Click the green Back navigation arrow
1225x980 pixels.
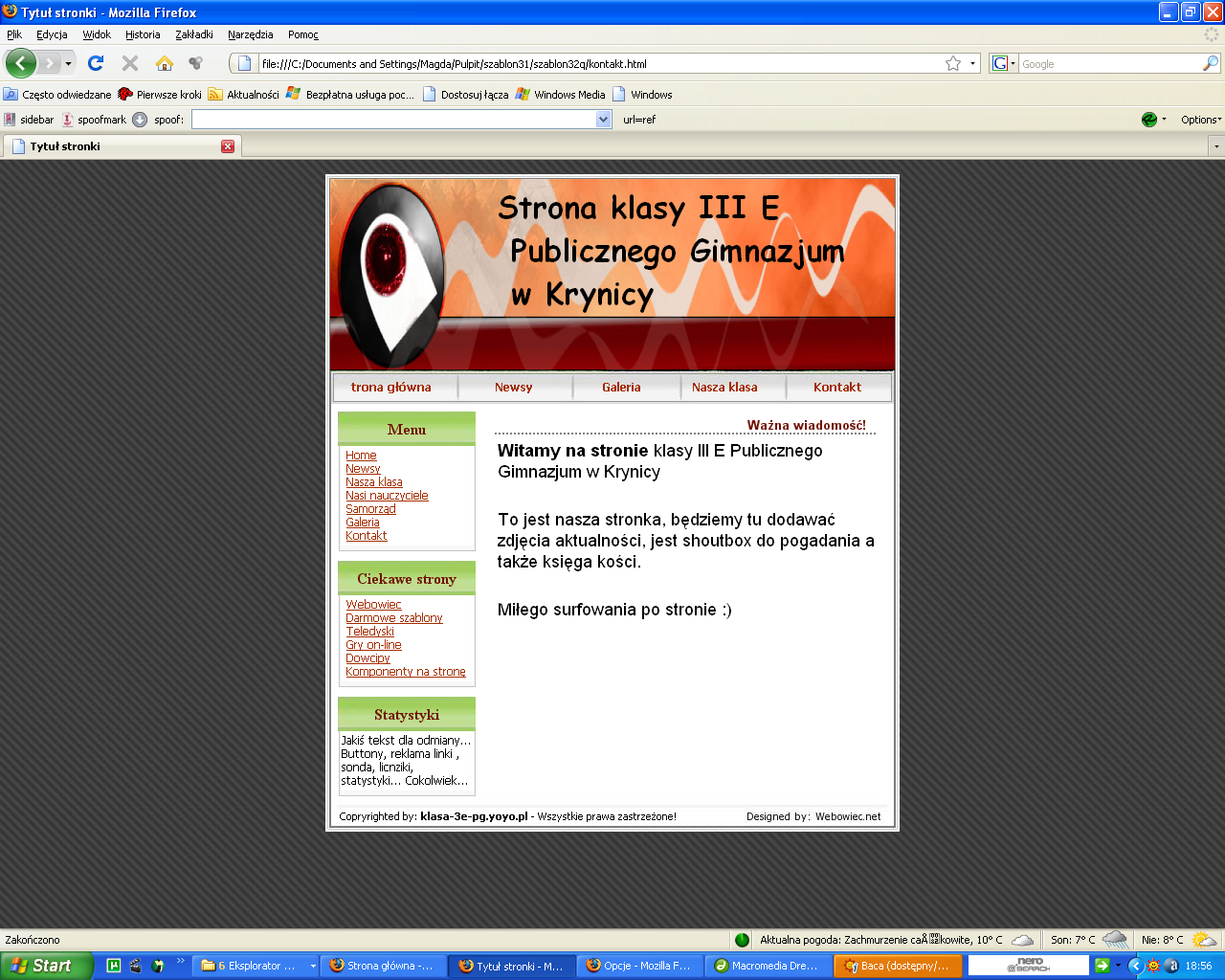(20, 63)
